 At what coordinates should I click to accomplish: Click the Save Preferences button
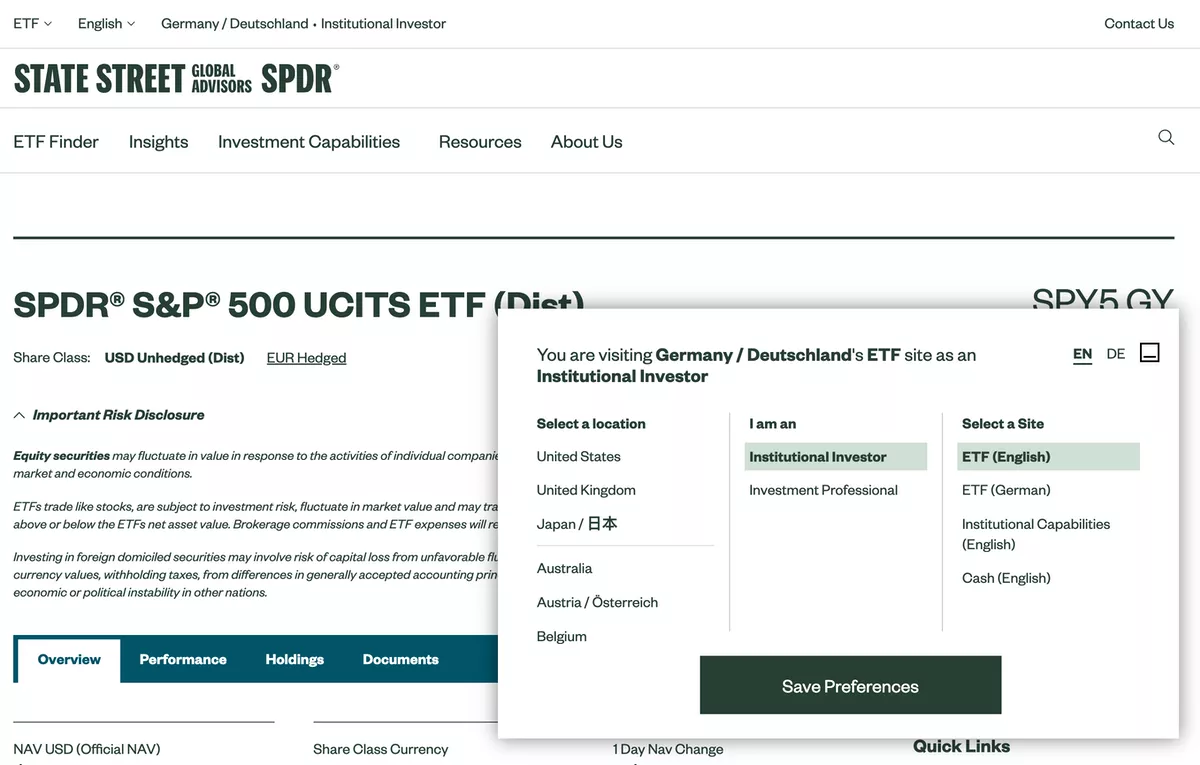tap(850, 685)
